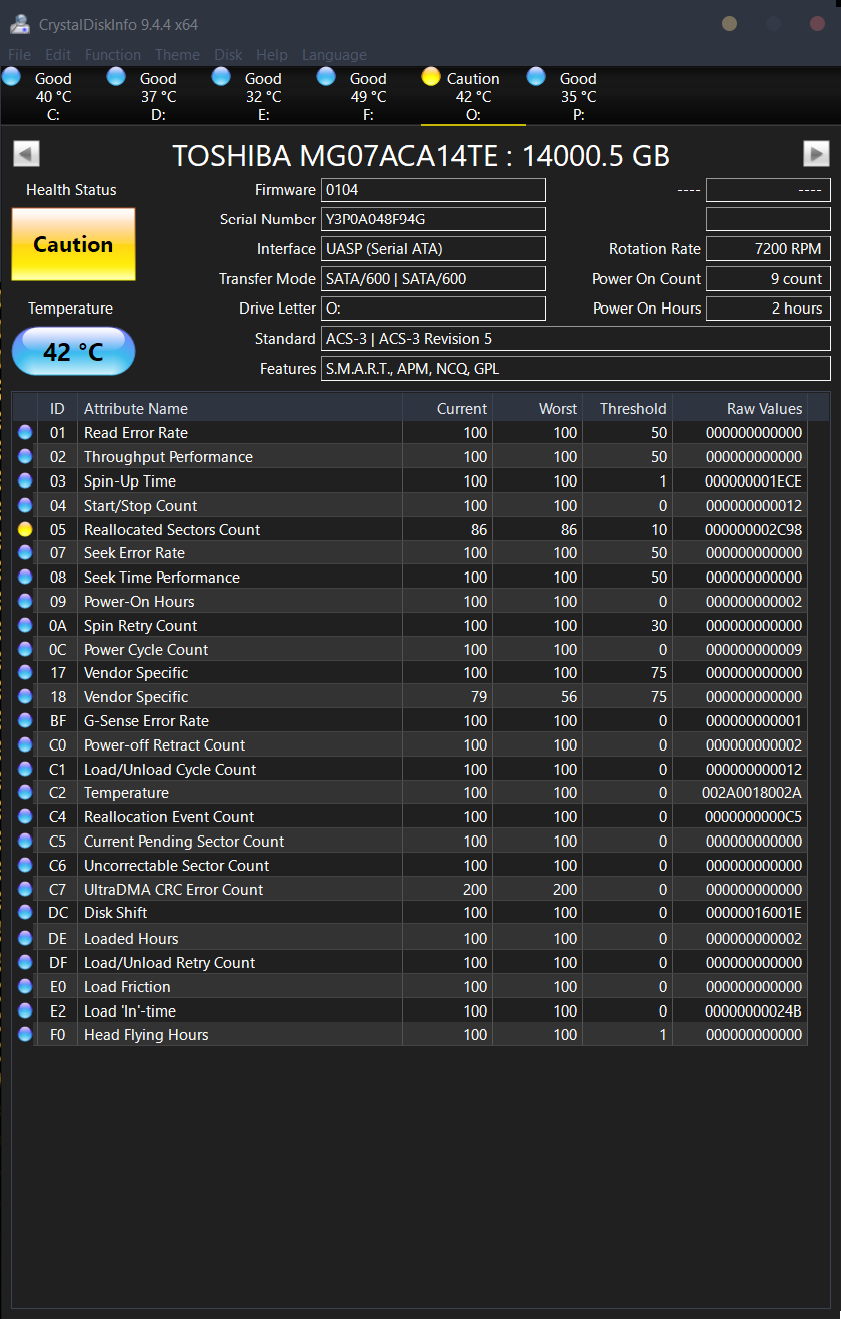Switch to disk P: at 35 °C
Screen dimensions: 841x1319
click(577, 95)
